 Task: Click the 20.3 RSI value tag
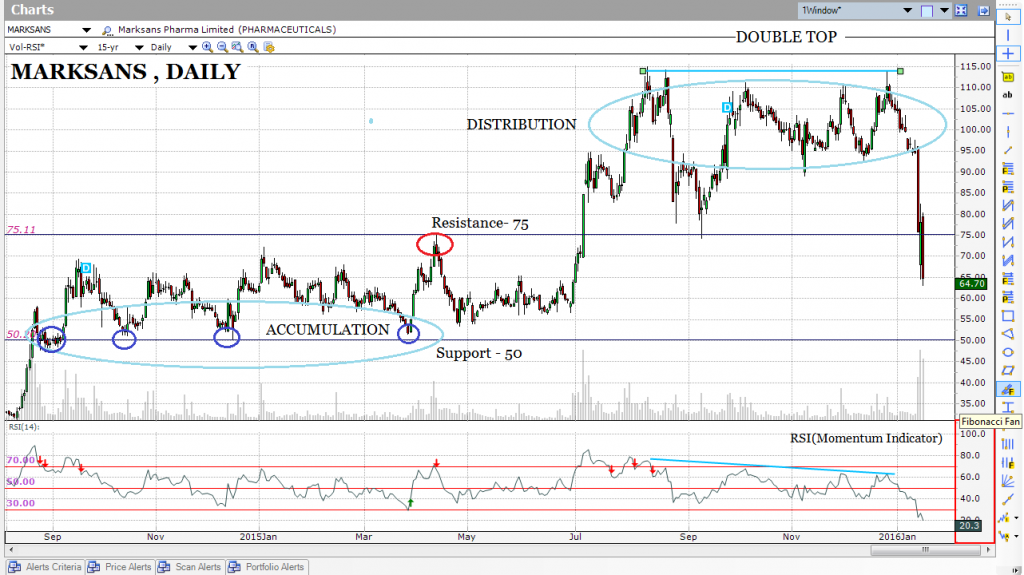969,525
